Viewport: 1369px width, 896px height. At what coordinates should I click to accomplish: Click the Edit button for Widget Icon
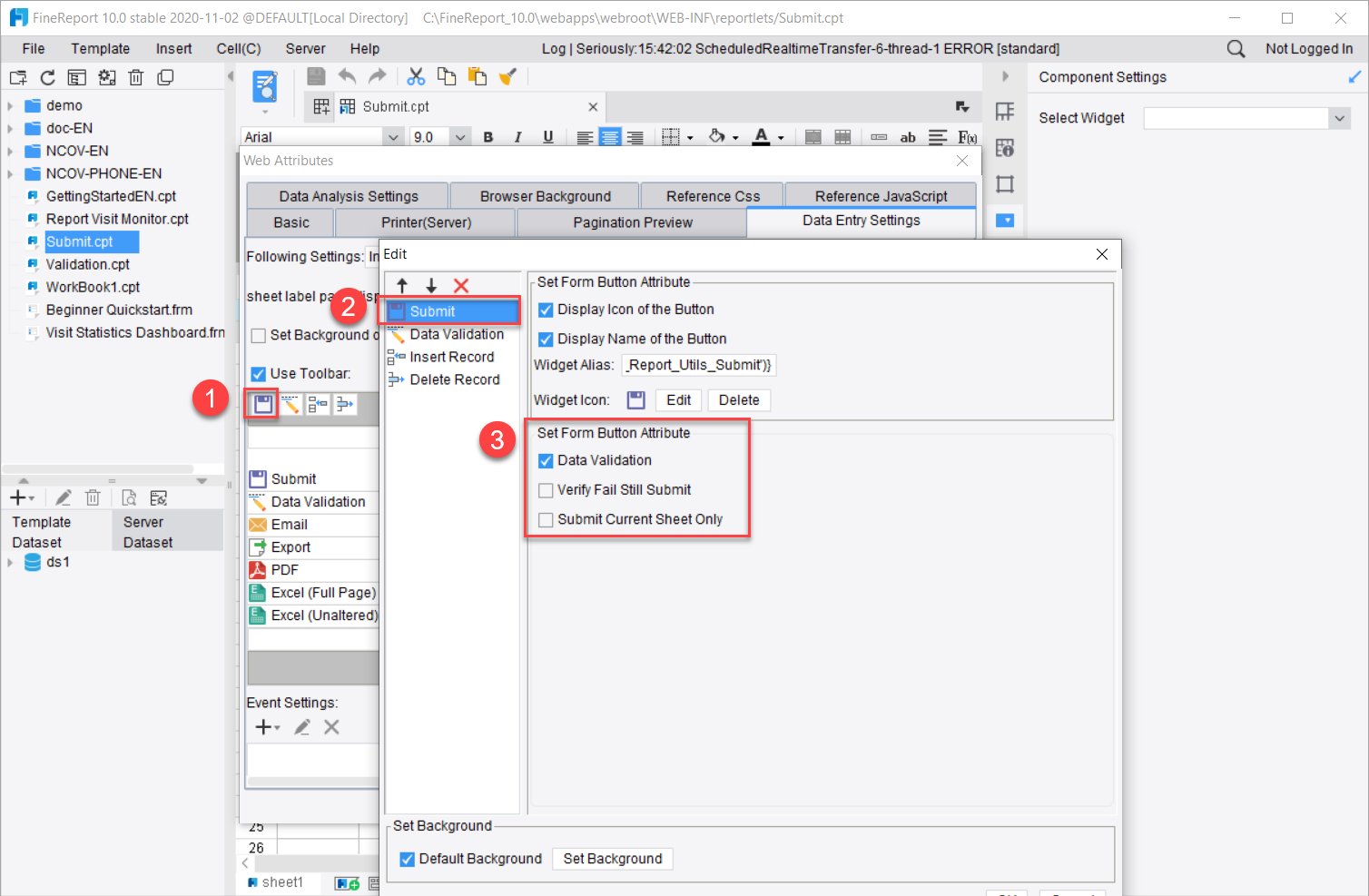tap(679, 400)
